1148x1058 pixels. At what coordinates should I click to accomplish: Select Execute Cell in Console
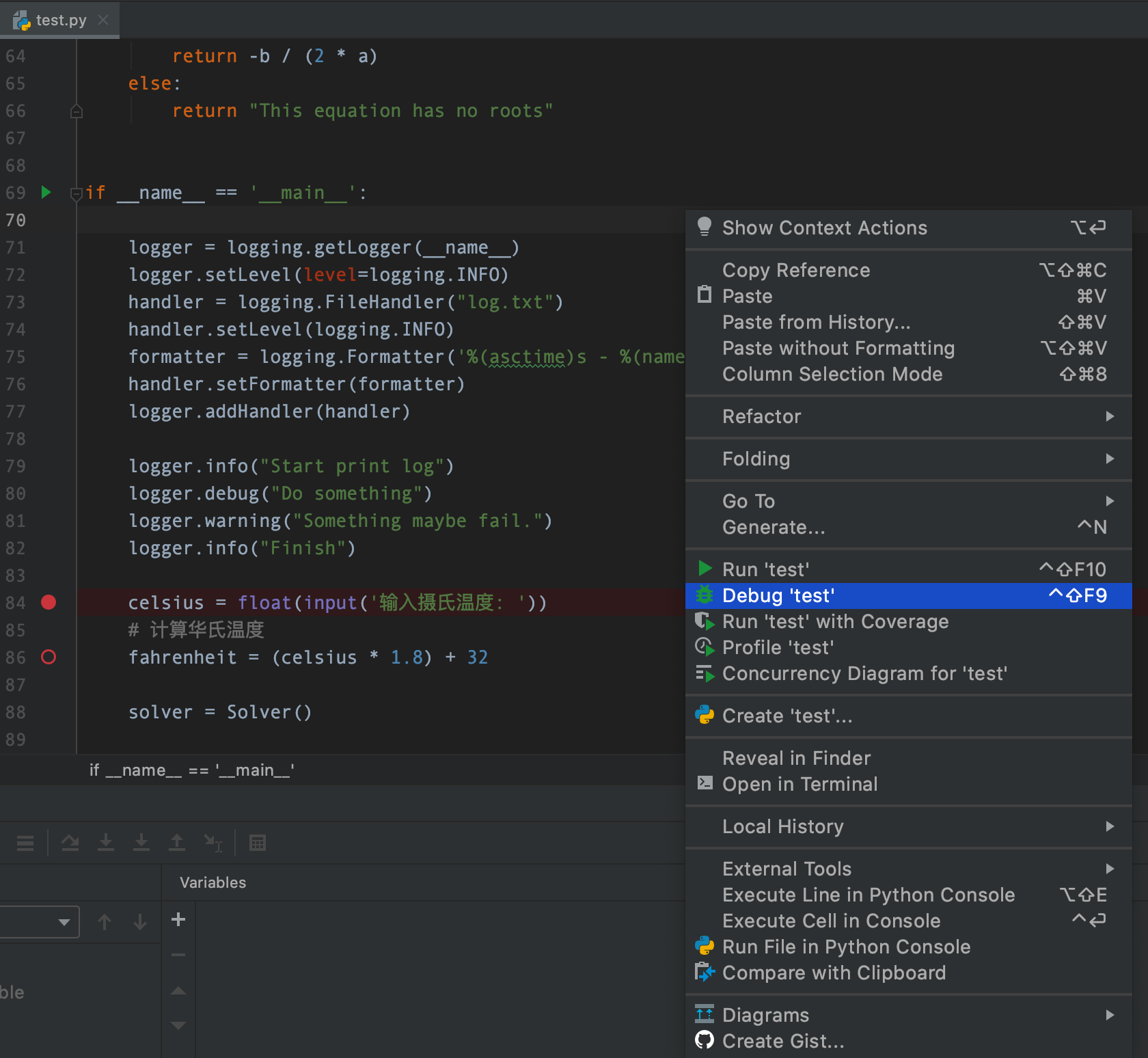click(x=909, y=921)
